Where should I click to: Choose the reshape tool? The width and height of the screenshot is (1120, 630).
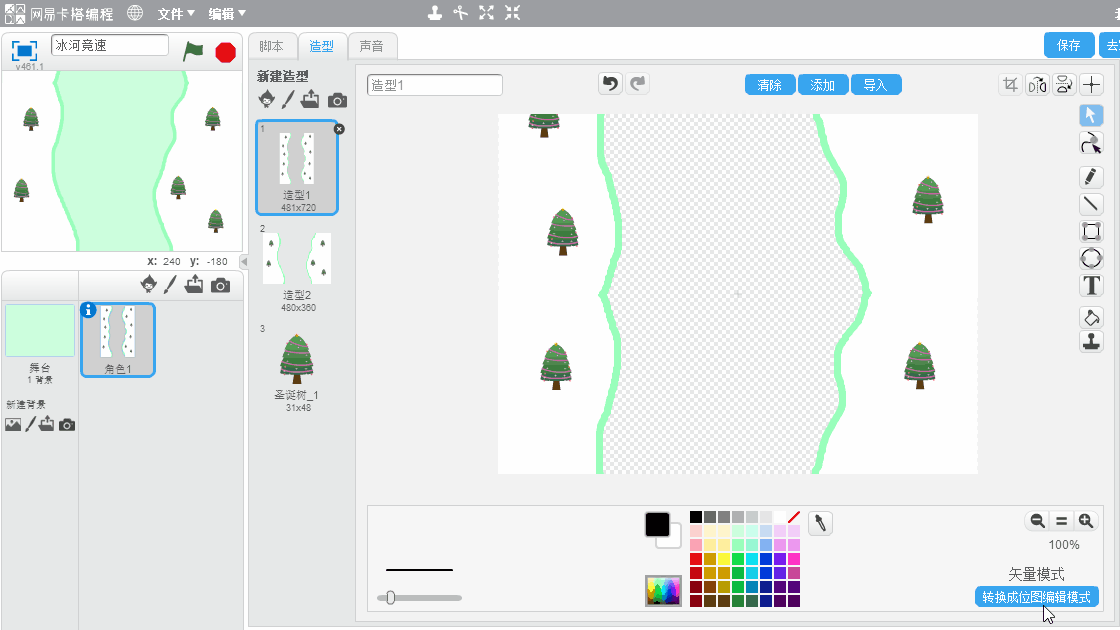click(1091, 143)
